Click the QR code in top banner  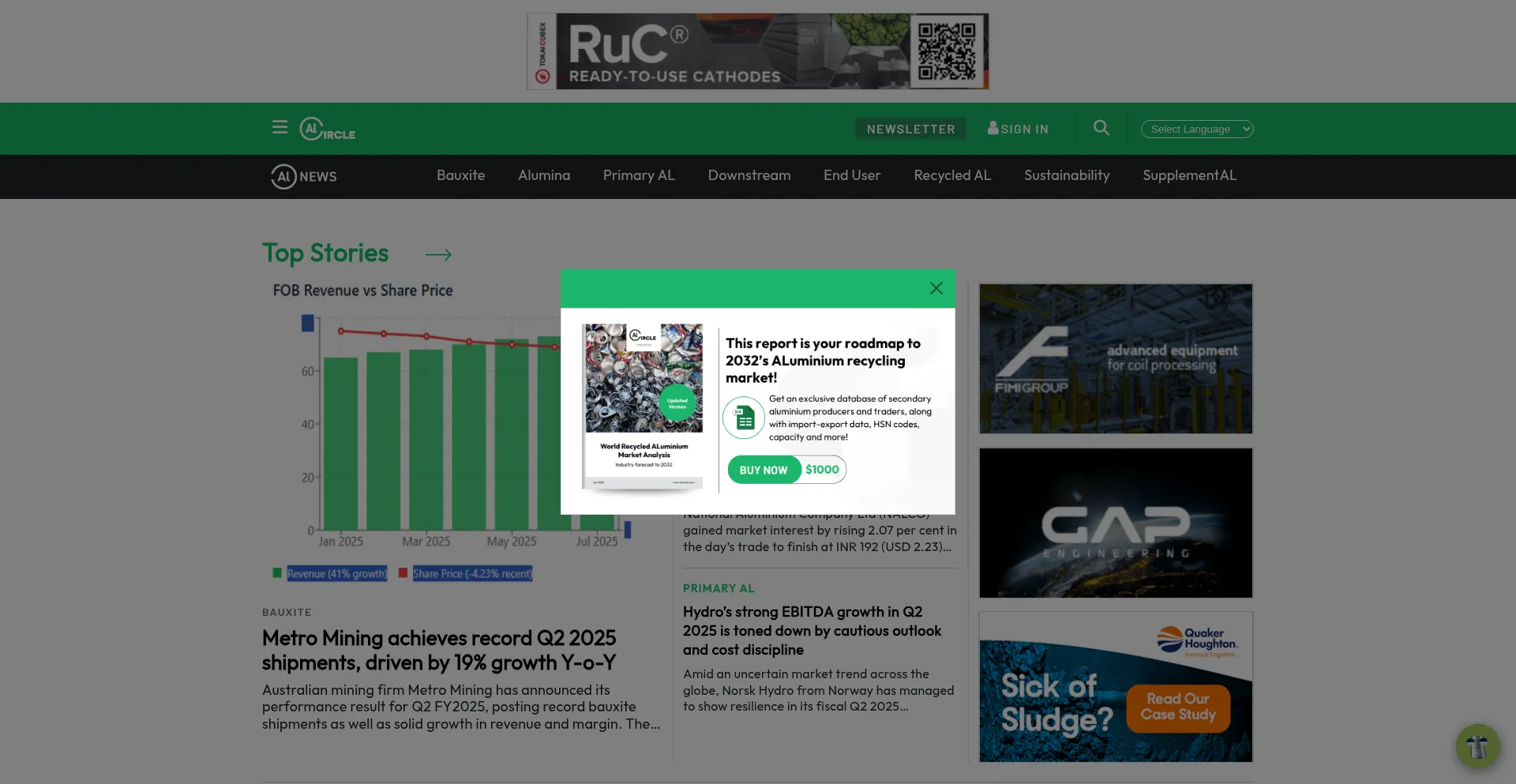(947, 51)
